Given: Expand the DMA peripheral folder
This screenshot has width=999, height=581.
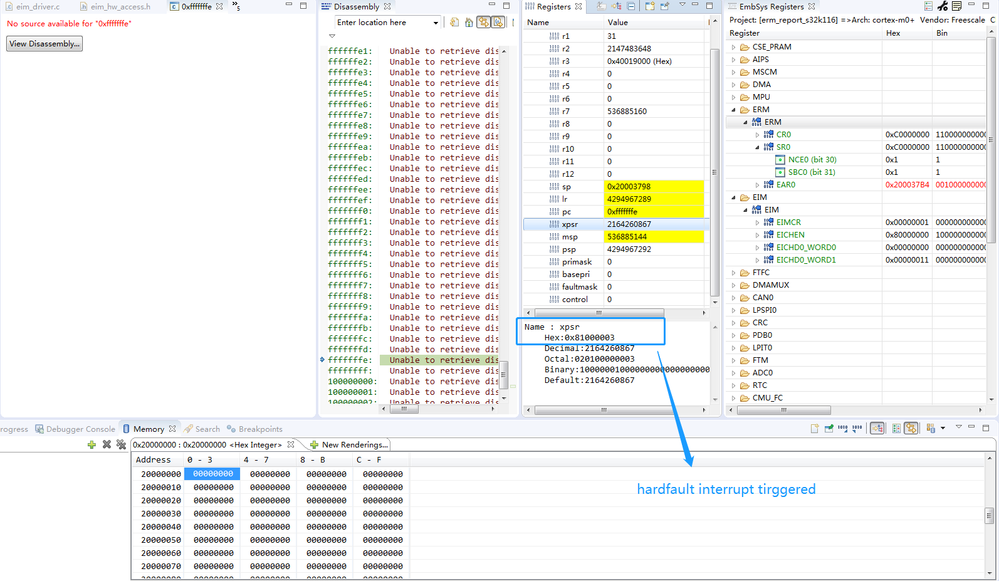Looking at the screenshot, I should tap(733, 85).
